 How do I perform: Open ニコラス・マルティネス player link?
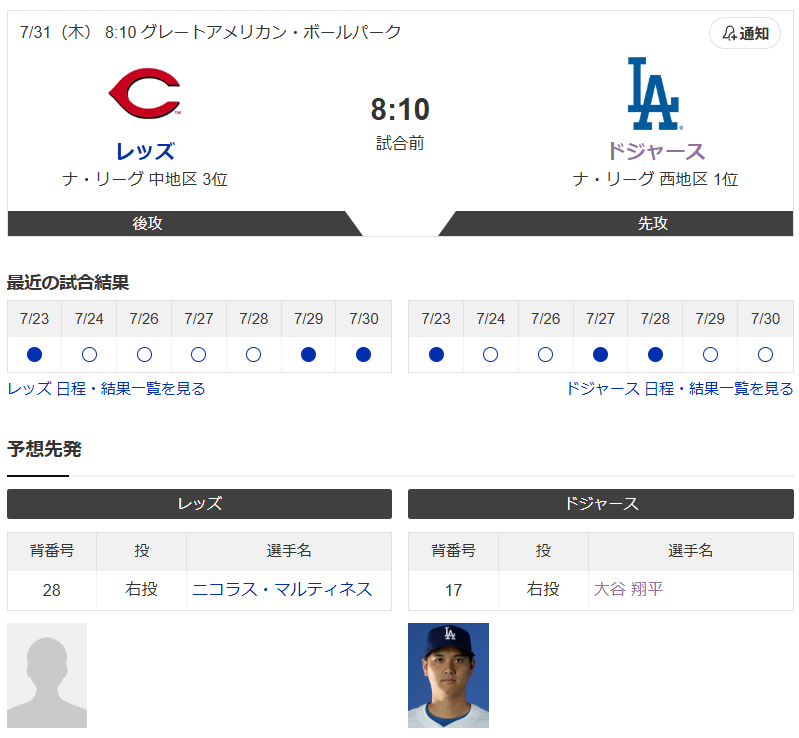point(282,589)
